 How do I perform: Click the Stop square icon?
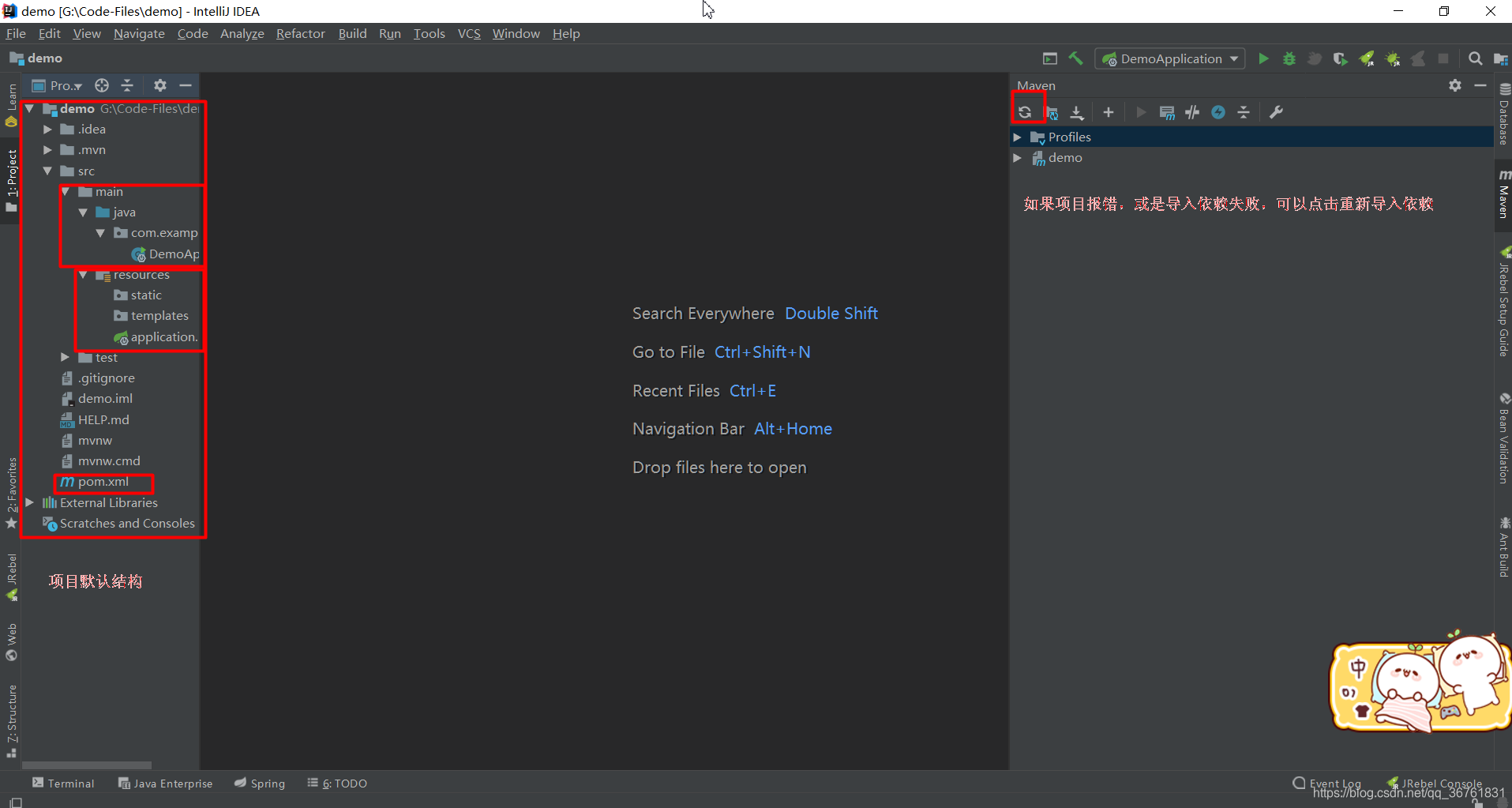click(1443, 58)
